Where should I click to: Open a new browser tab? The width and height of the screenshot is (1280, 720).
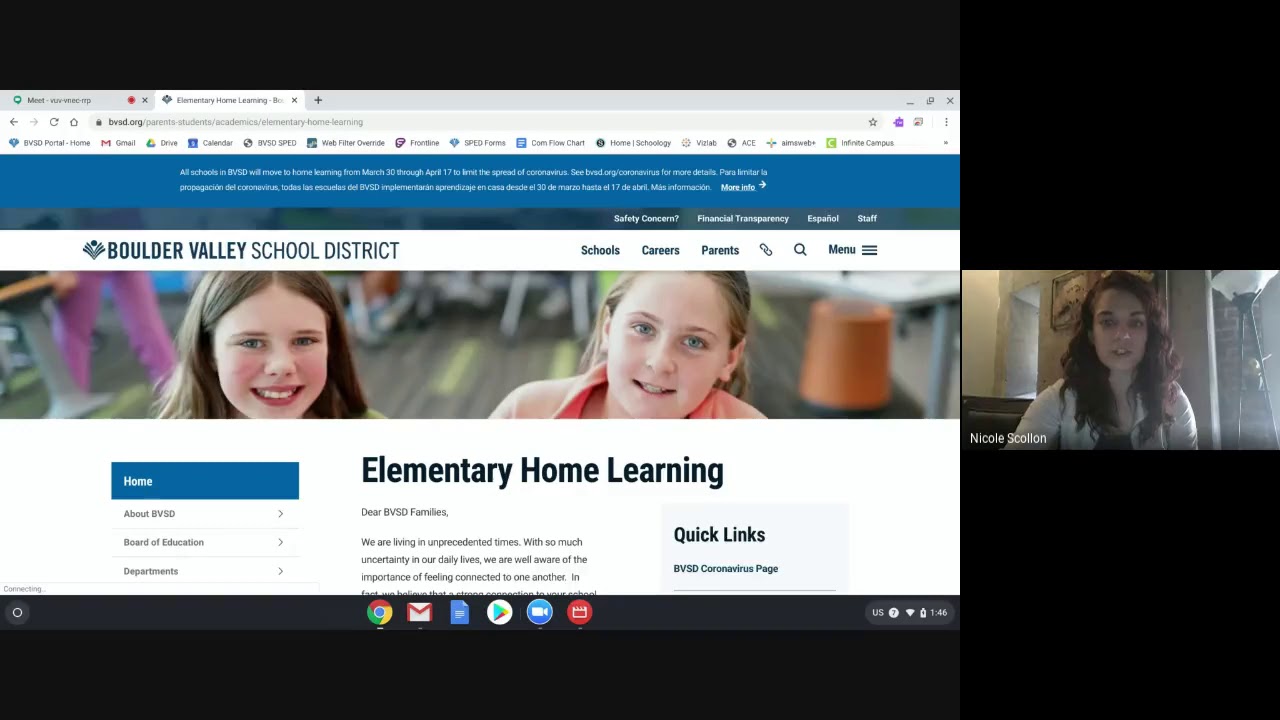[x=318, y=100]
